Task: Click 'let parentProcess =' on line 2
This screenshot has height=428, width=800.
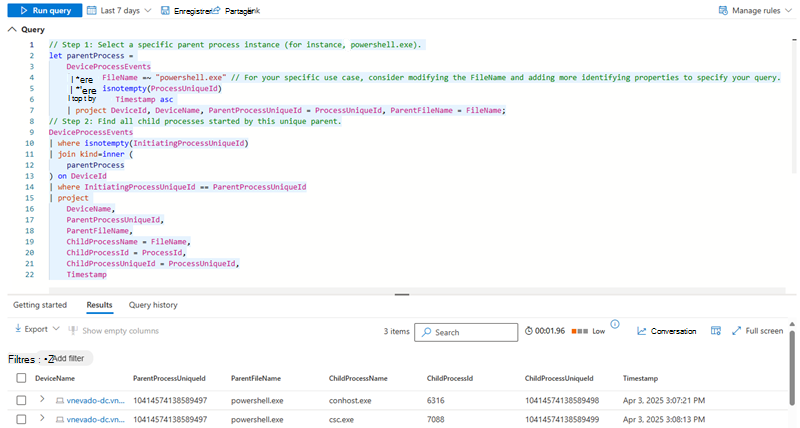Action: (x=91, y=56)
